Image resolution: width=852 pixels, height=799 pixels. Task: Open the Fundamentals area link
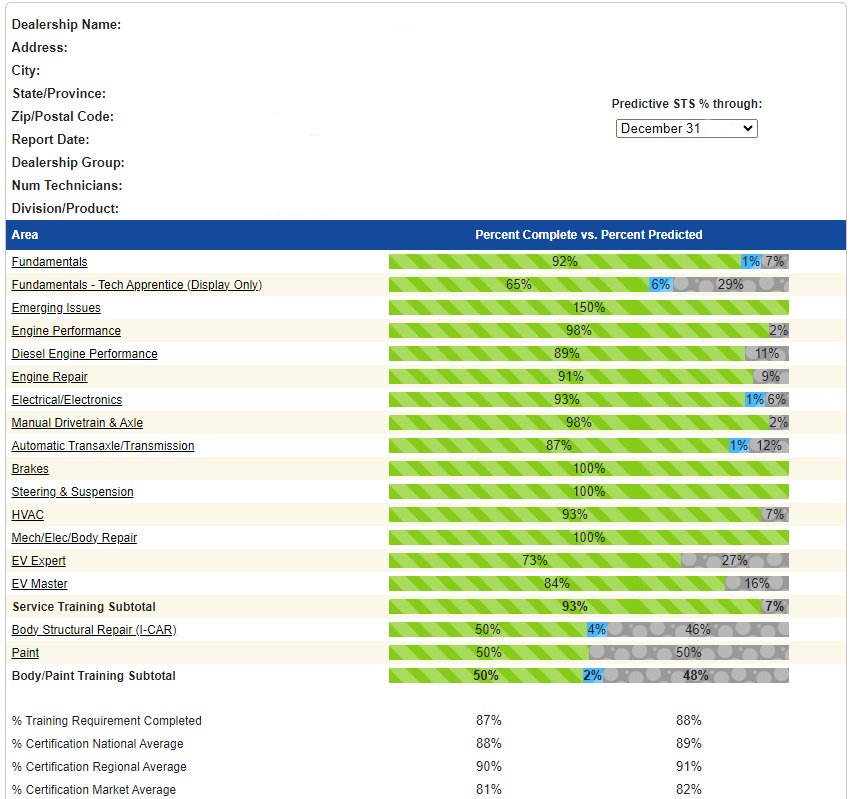[49, 262]
